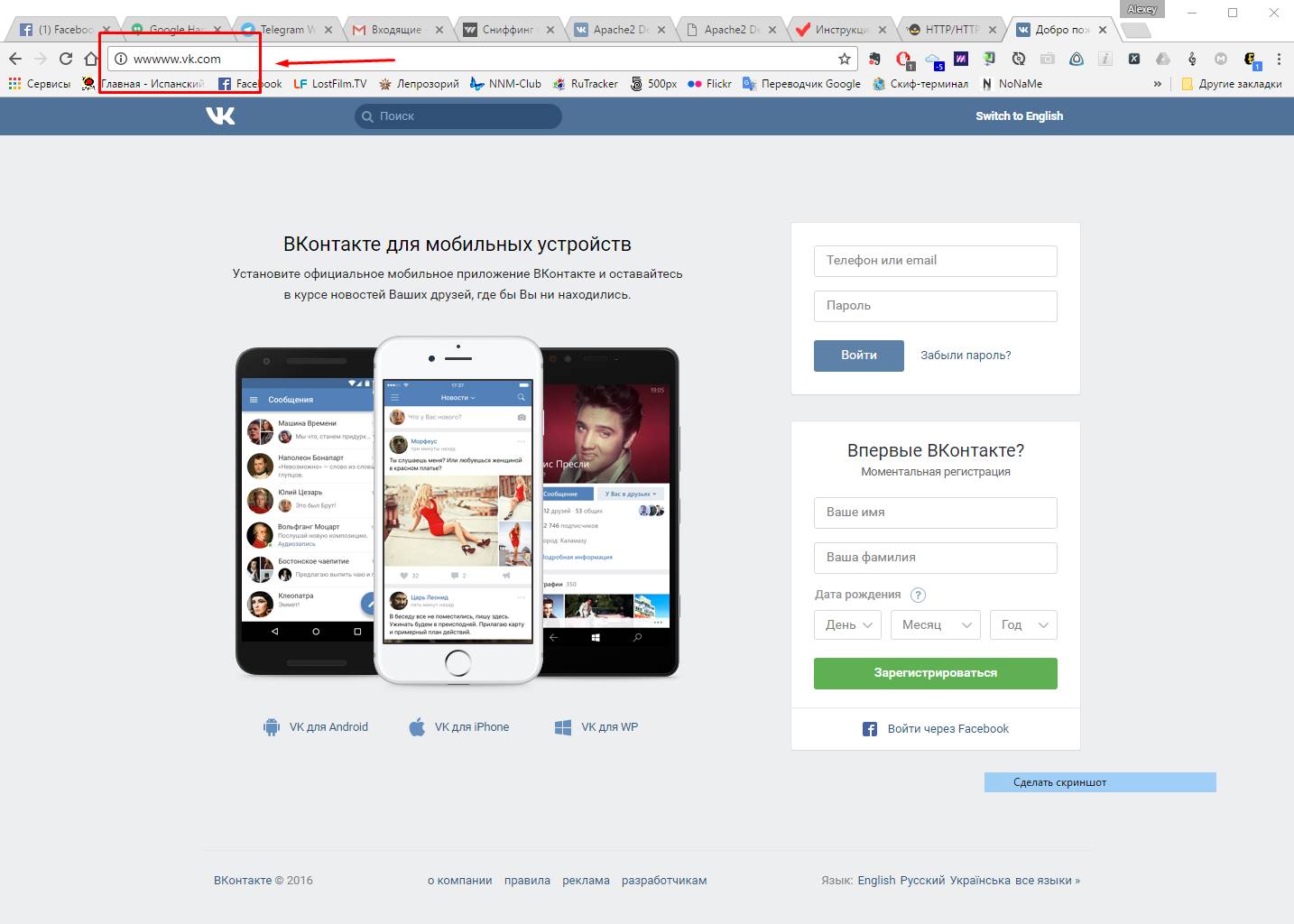1294x924 pixels.
Task: Click the Сделать скриншот button
Action: 1100,782
